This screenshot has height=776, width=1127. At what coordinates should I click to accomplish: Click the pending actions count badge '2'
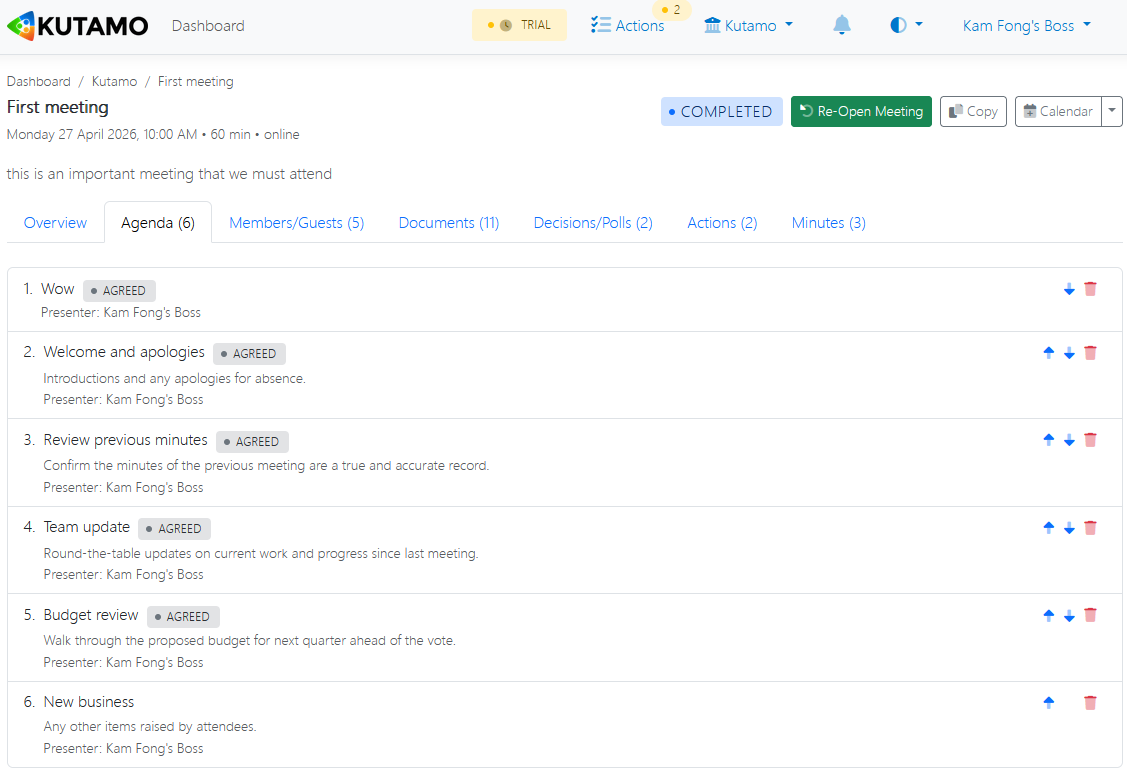coord(671,10)
